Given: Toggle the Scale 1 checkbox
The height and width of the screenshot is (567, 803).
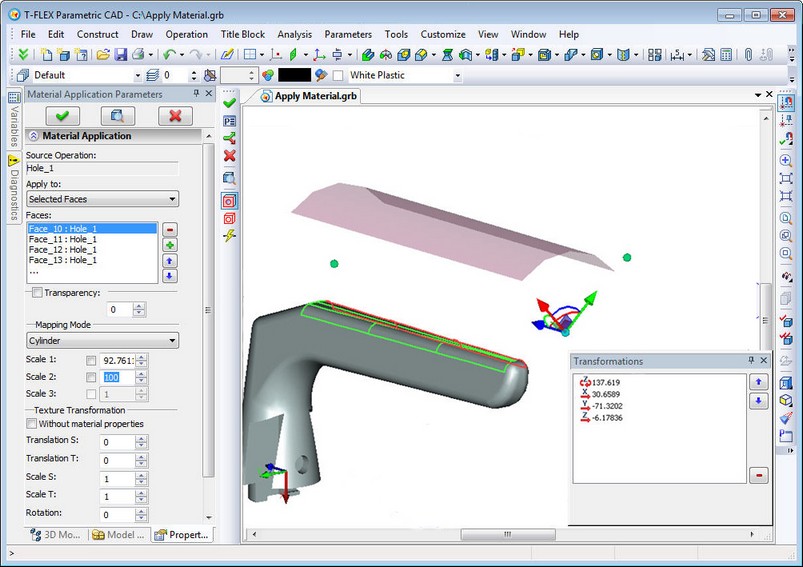Looking at the screenshot, I should click(92, 360).
